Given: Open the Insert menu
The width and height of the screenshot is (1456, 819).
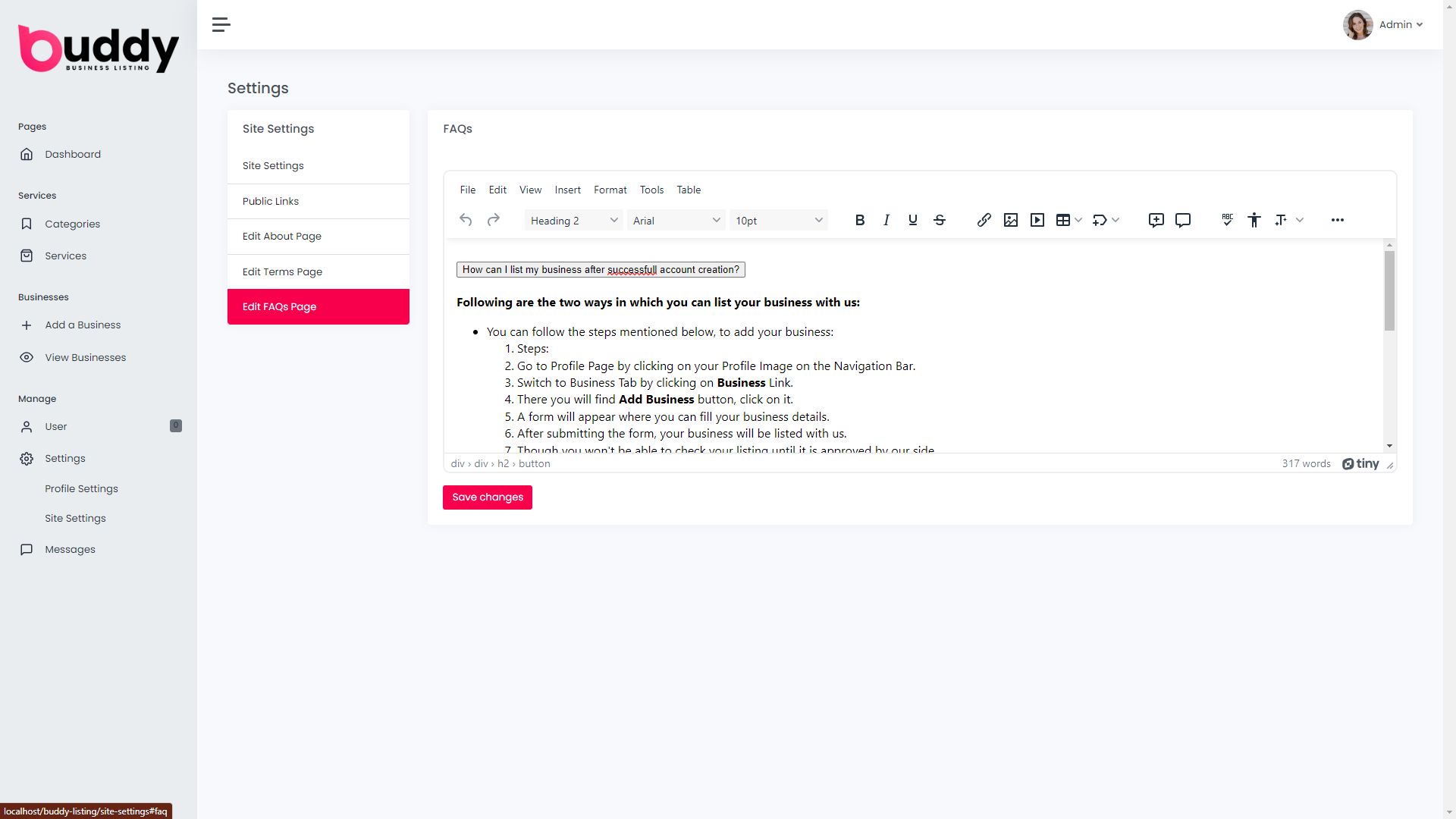Looking at the screenshot, I should tap(567, 190).
